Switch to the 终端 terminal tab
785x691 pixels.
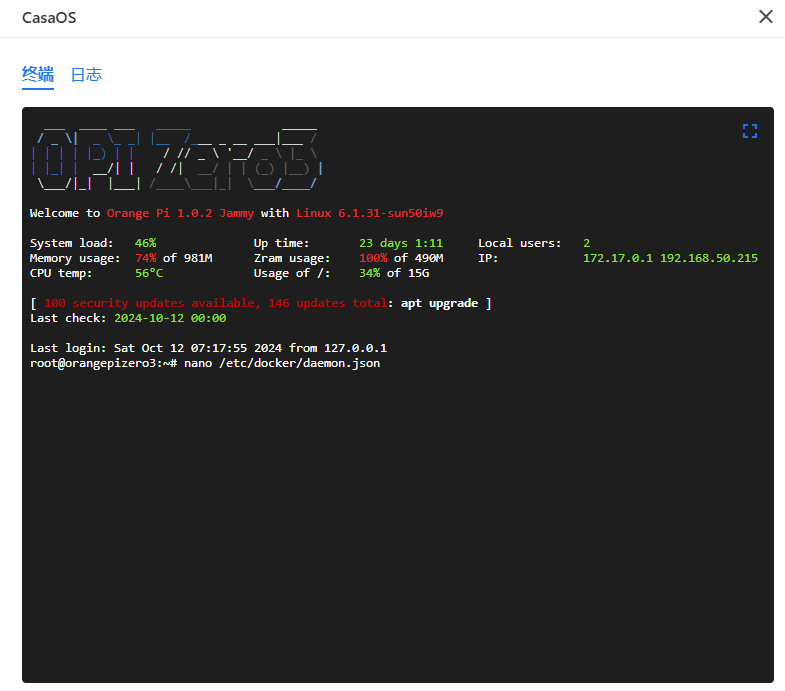(38, 75)
